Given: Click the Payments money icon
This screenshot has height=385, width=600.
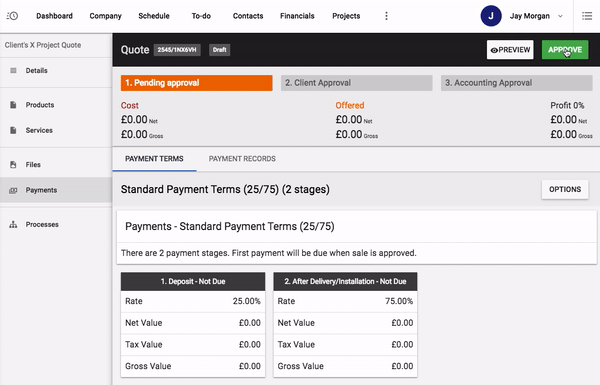Looking at the screenshot, I should [13, 190].
